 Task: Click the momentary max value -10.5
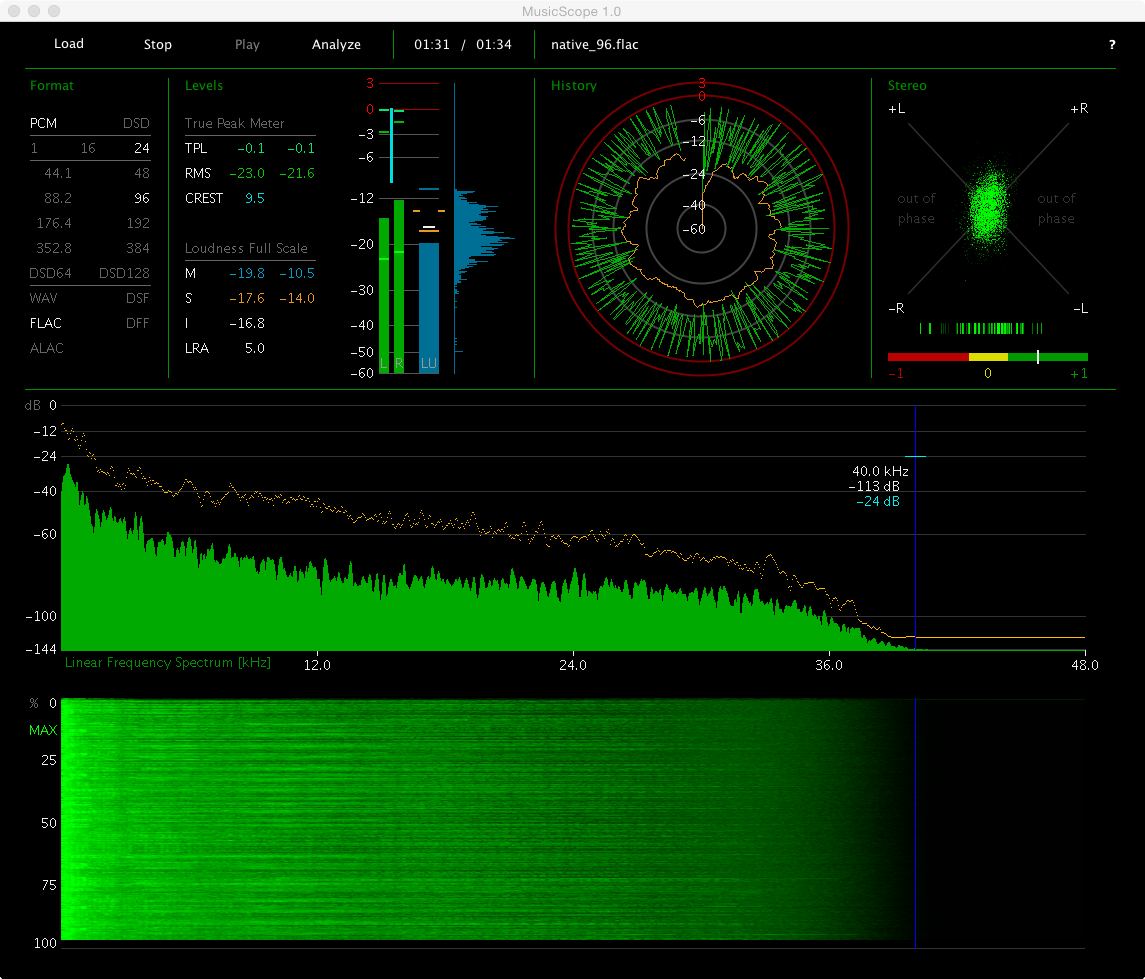click(296, 273)
